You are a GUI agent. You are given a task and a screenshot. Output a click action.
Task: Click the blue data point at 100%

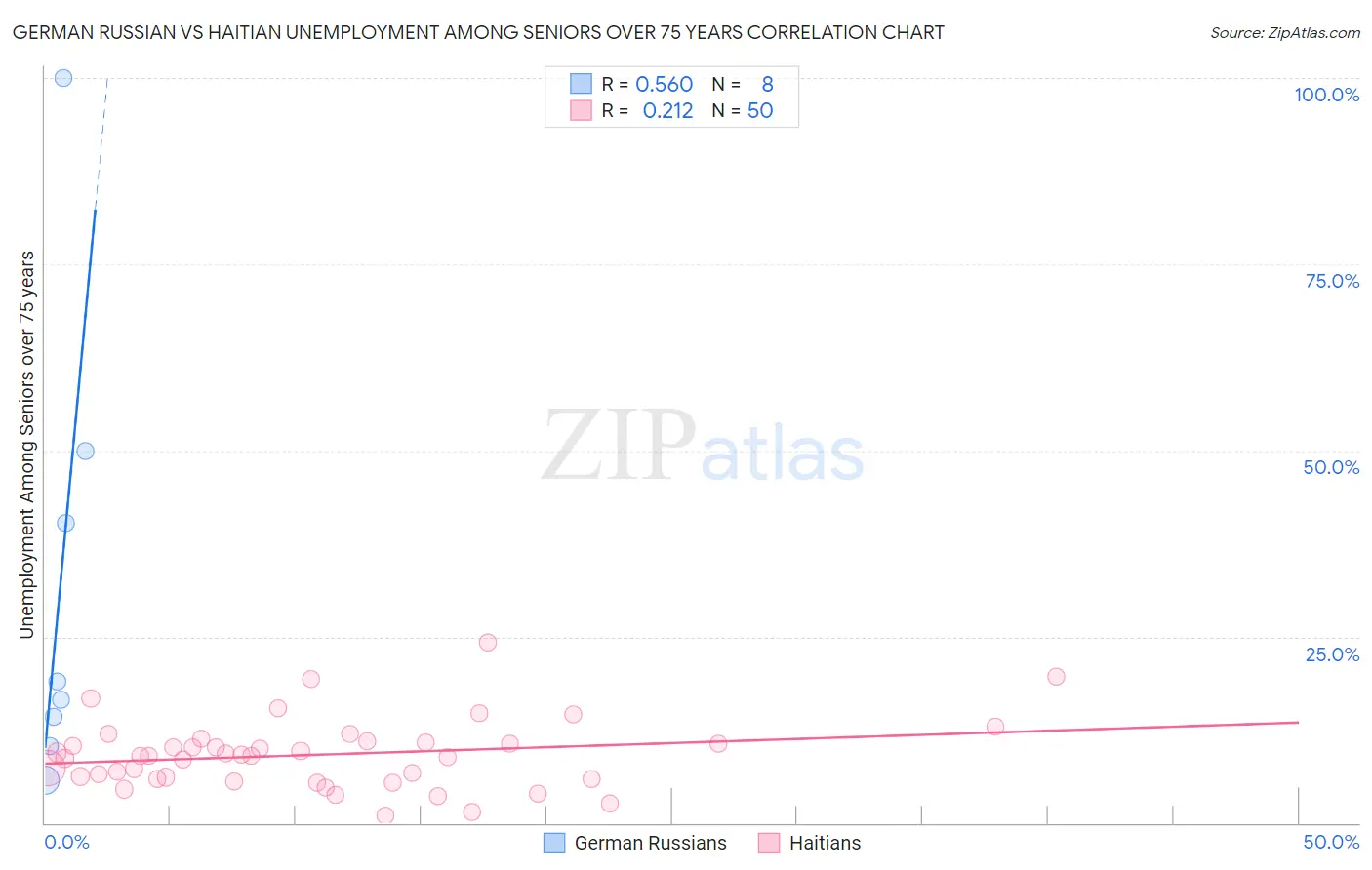(63, 78)
